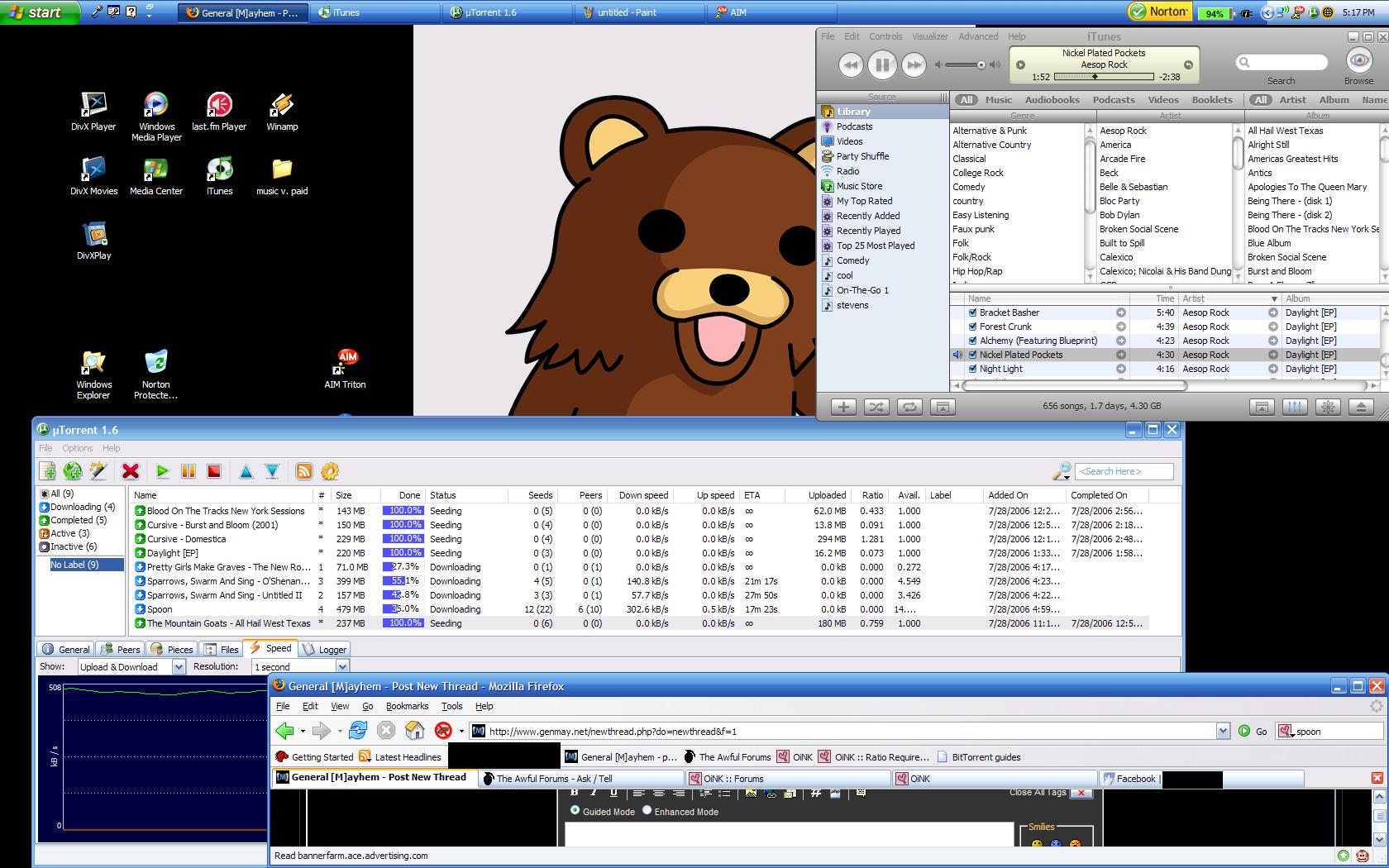
Task: Open µTorrent Preferences gear icon
Action: (330, 471)
